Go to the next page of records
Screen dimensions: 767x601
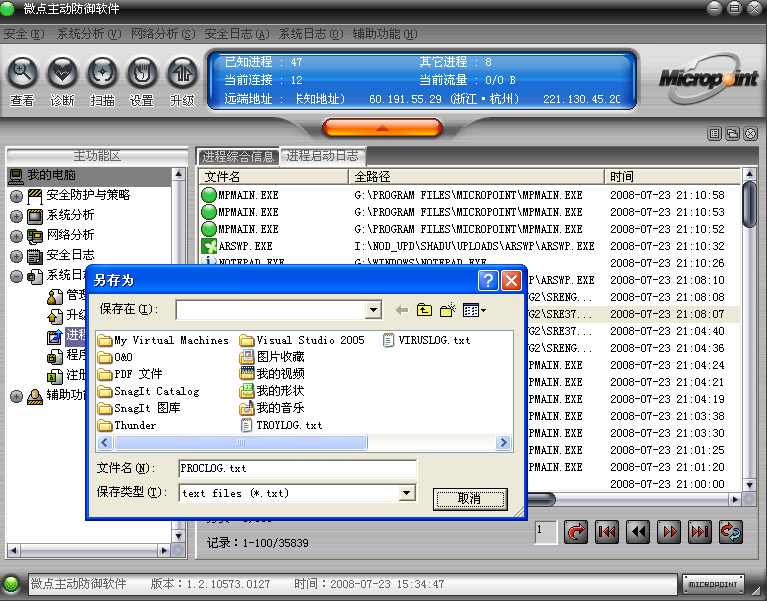pos(669,532)
